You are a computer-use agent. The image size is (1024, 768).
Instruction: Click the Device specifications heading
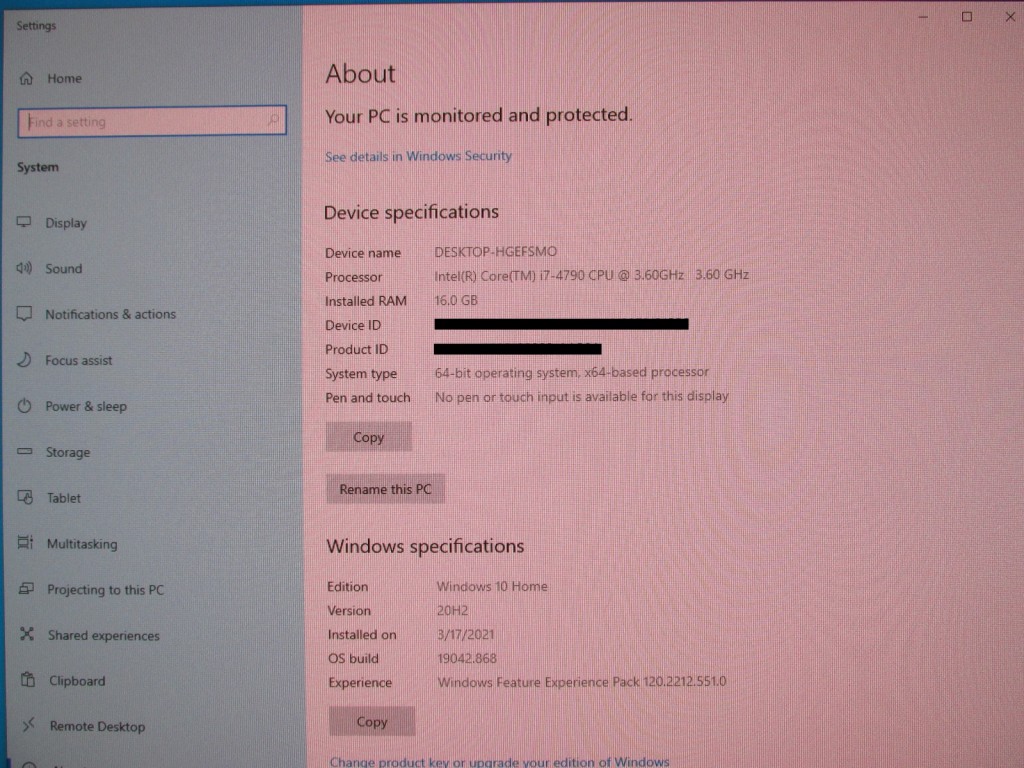(x=411, y=212)
